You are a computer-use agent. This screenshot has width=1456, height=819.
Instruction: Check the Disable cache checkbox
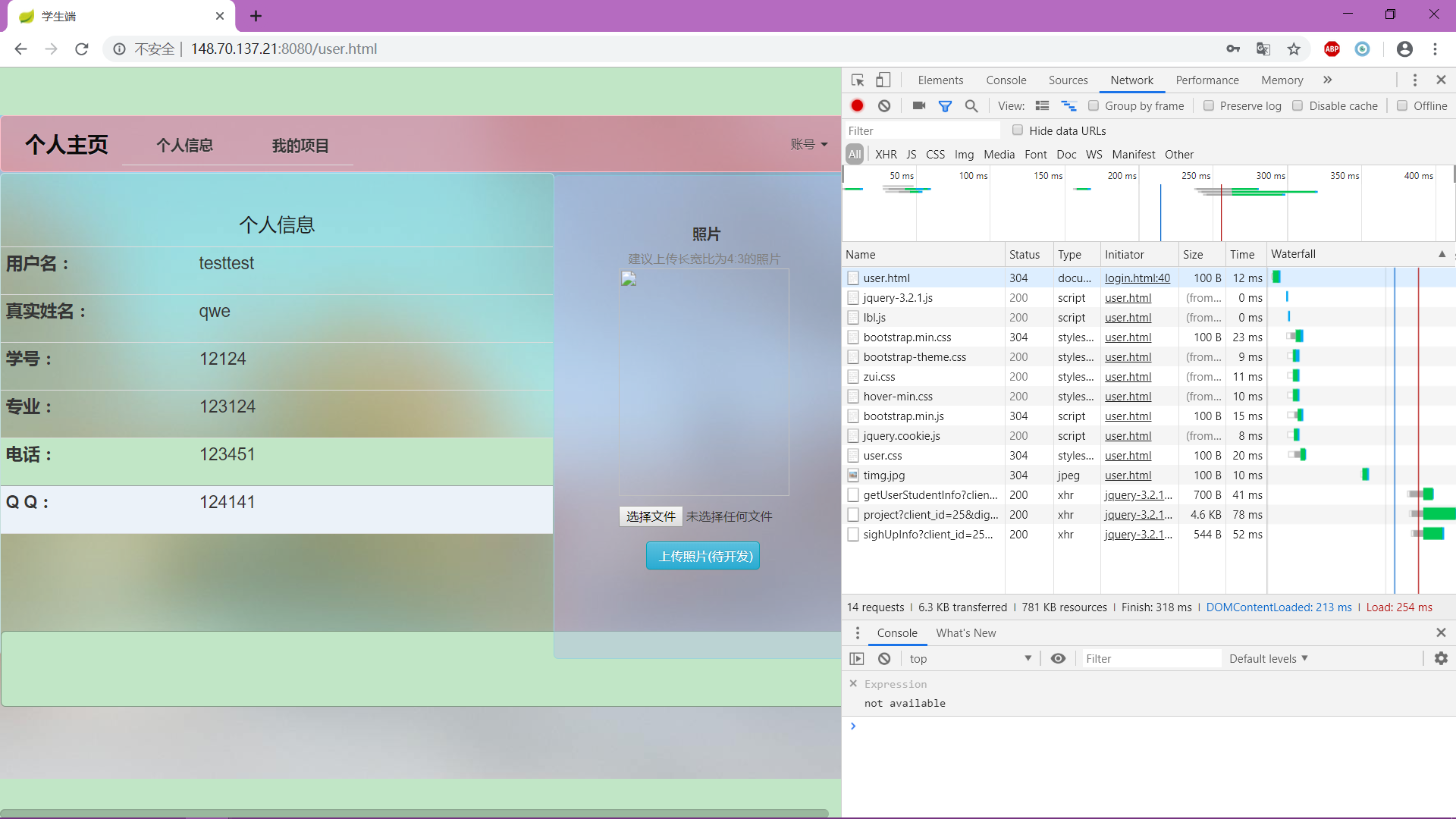point(1298,106)
